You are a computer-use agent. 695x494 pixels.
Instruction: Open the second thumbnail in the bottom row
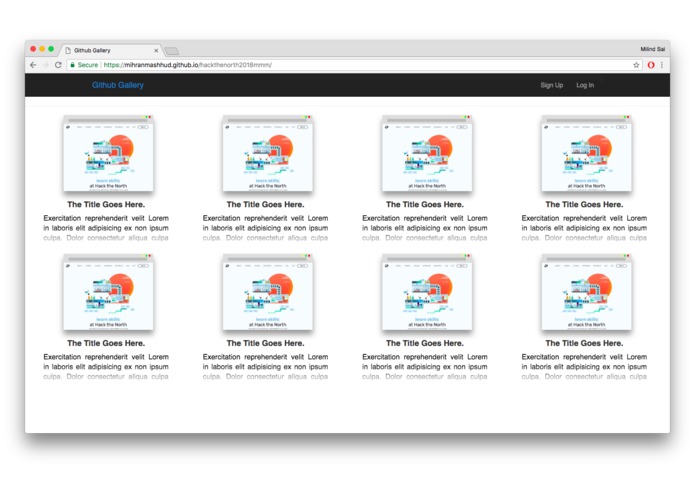pyautogui.click(x=268, y=292)
